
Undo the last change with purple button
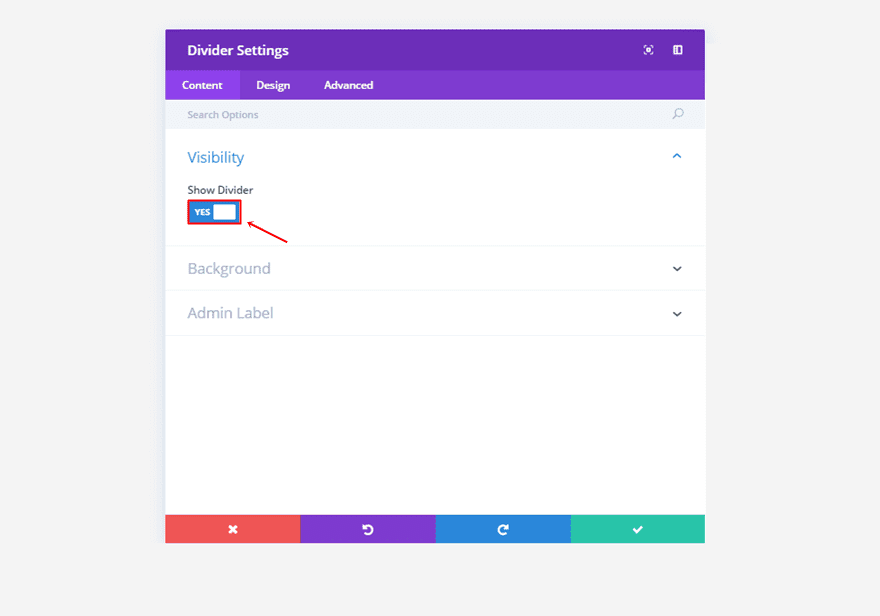pos(367,529)
